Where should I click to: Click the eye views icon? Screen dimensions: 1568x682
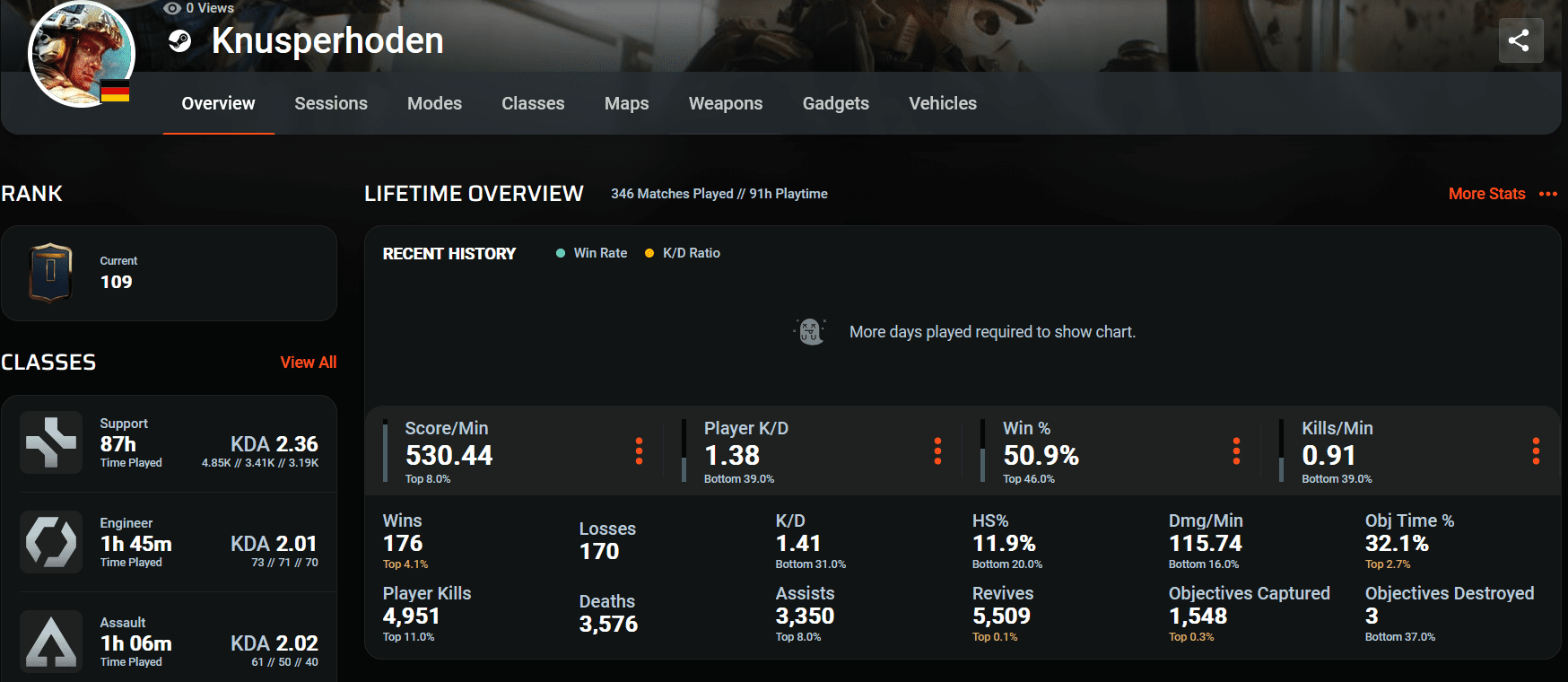tap(172, 8)
